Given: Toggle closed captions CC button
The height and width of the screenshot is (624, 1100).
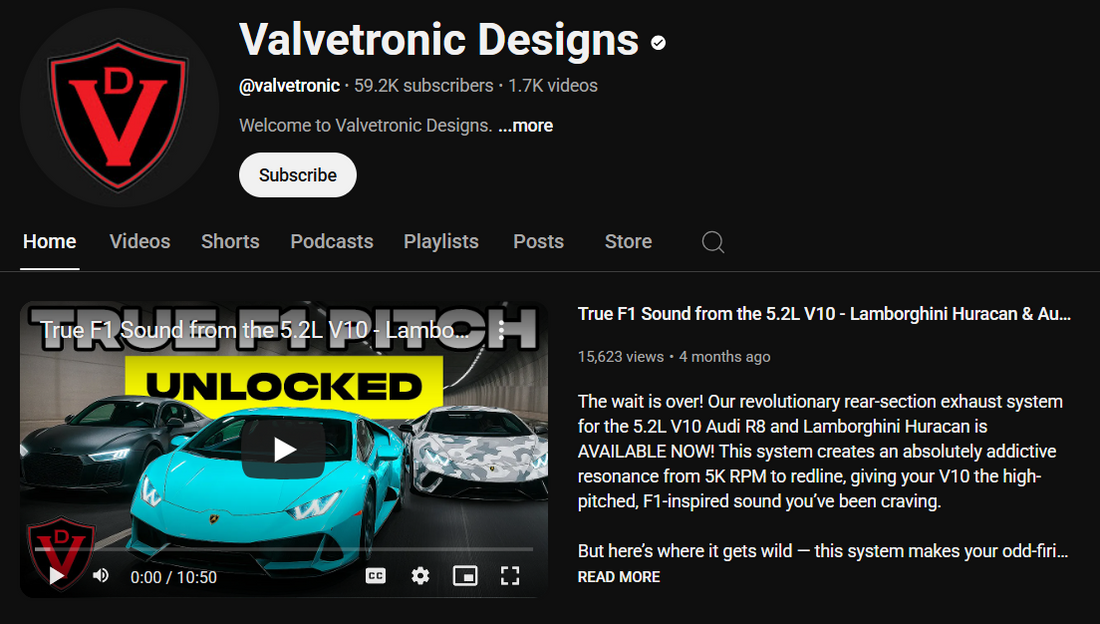Looking at the screenshot, I should [x=376, y=576].
